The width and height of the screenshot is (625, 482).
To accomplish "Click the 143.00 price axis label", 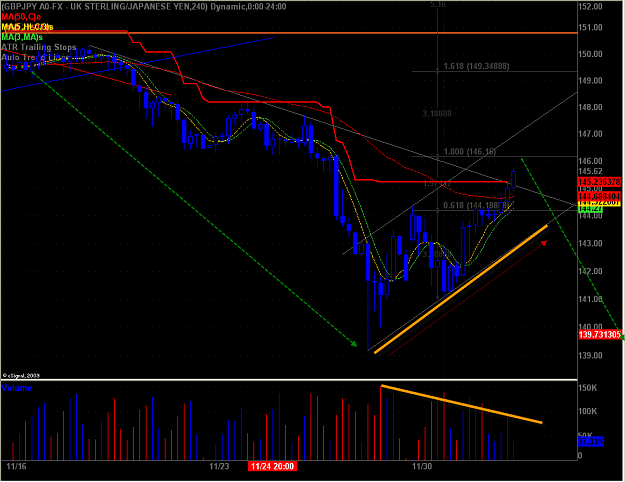I will click(590, 243).
